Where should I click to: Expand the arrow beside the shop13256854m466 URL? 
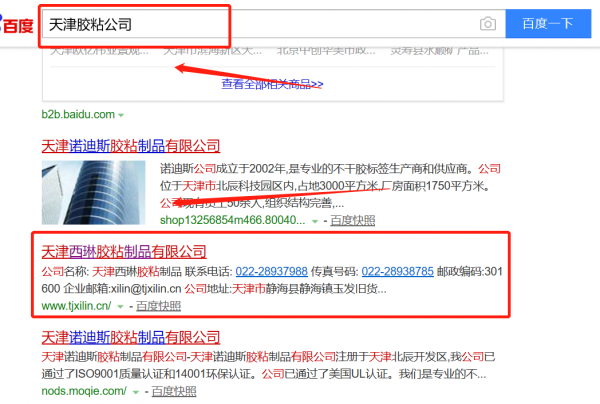click(315, 221)
